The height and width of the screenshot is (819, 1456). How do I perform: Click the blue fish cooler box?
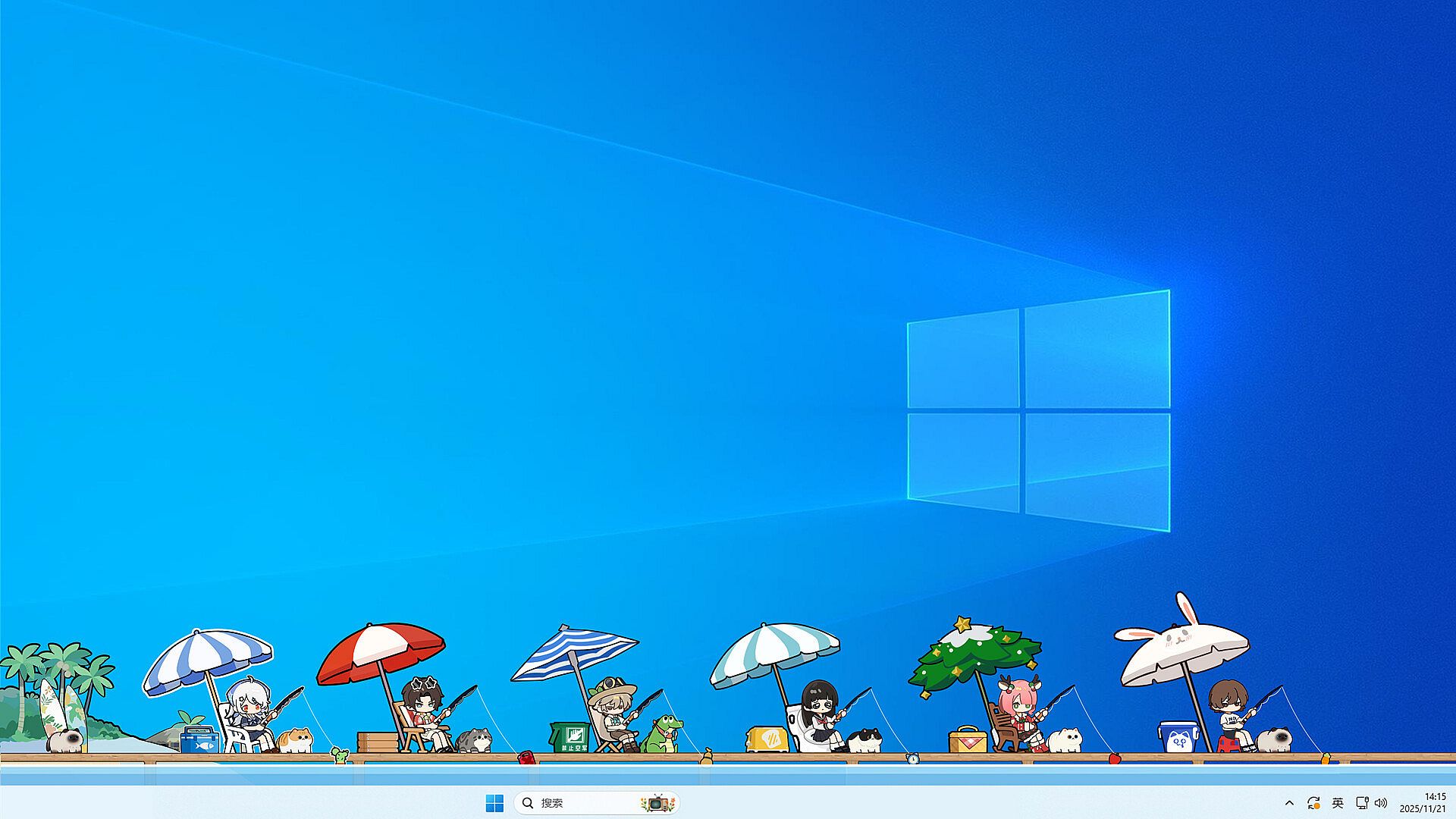pyautogui.click(x=199, y=740)
